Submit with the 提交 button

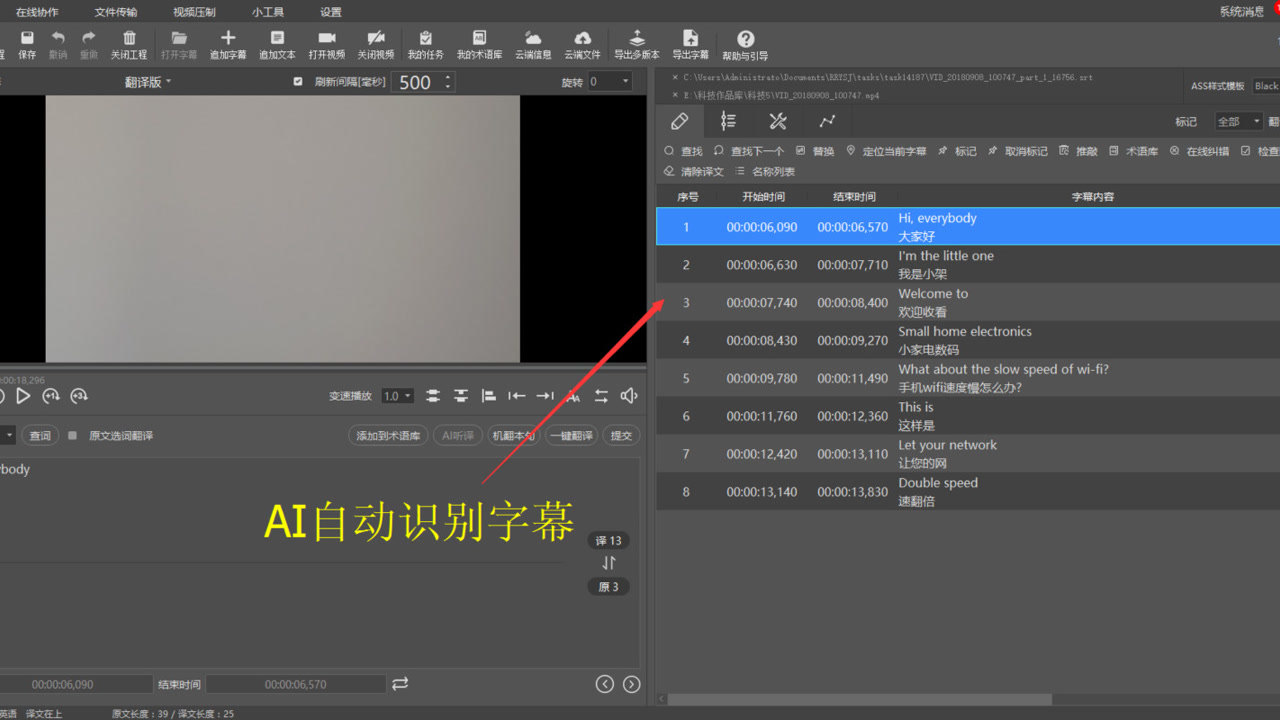621,436
